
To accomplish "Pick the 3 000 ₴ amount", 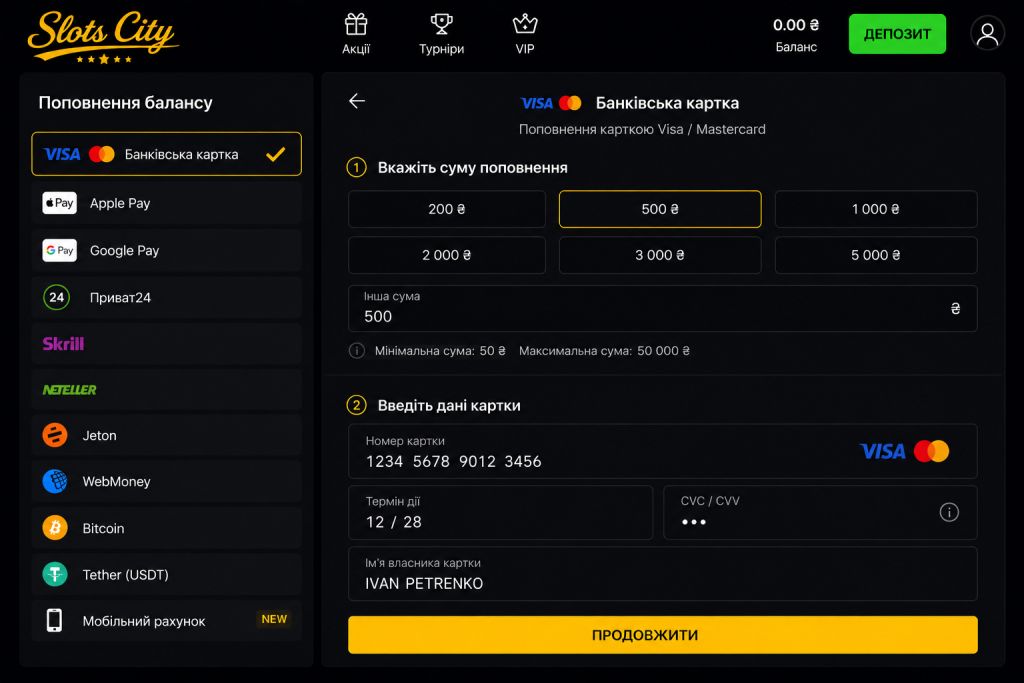I will (x=660, y=255).
